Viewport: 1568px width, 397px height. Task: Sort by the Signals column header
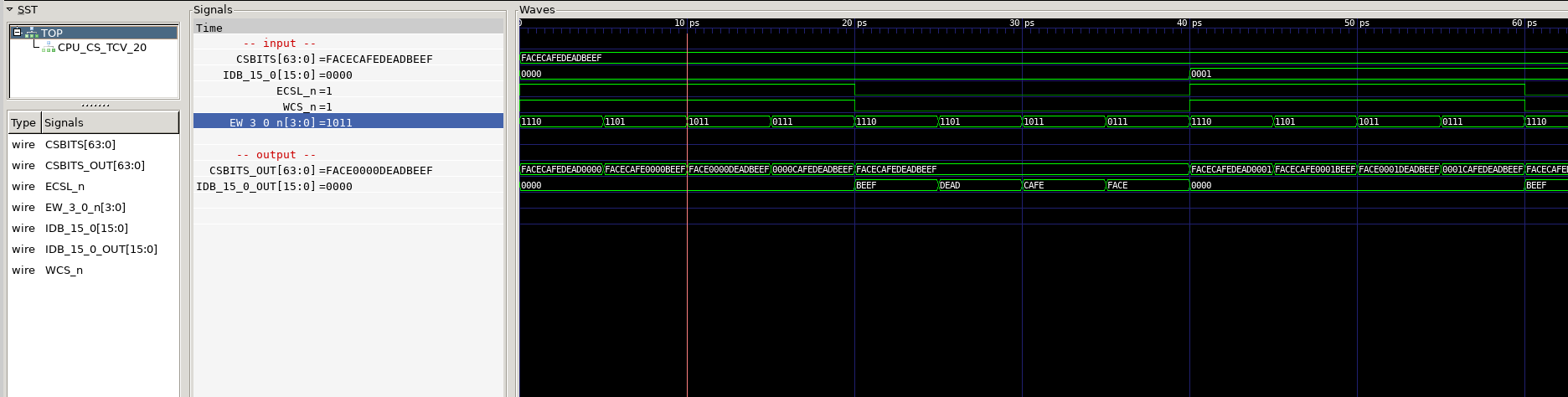[x=110, y=122]
